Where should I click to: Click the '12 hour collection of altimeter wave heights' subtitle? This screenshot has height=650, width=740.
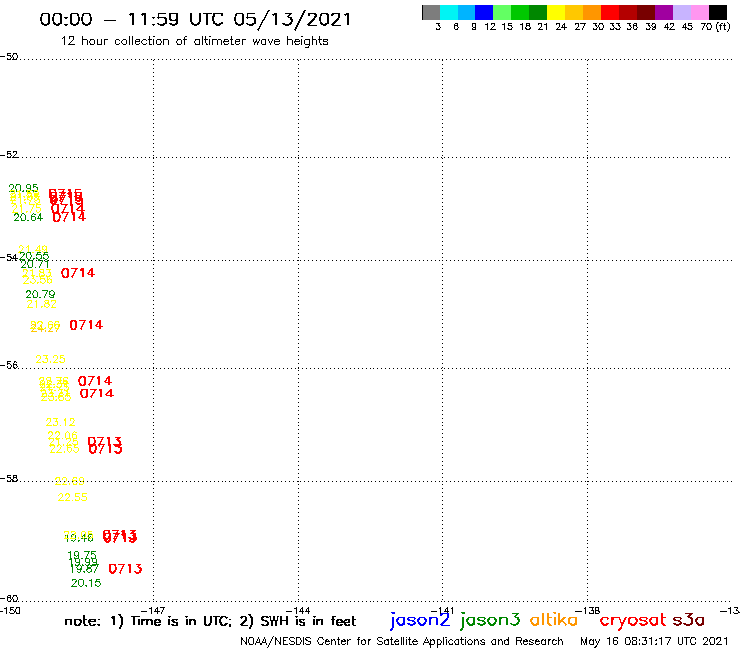(194, 42)
